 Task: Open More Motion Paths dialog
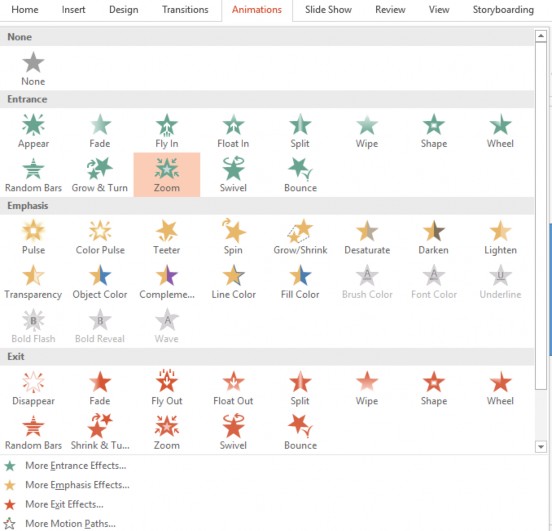coord(60,523)
